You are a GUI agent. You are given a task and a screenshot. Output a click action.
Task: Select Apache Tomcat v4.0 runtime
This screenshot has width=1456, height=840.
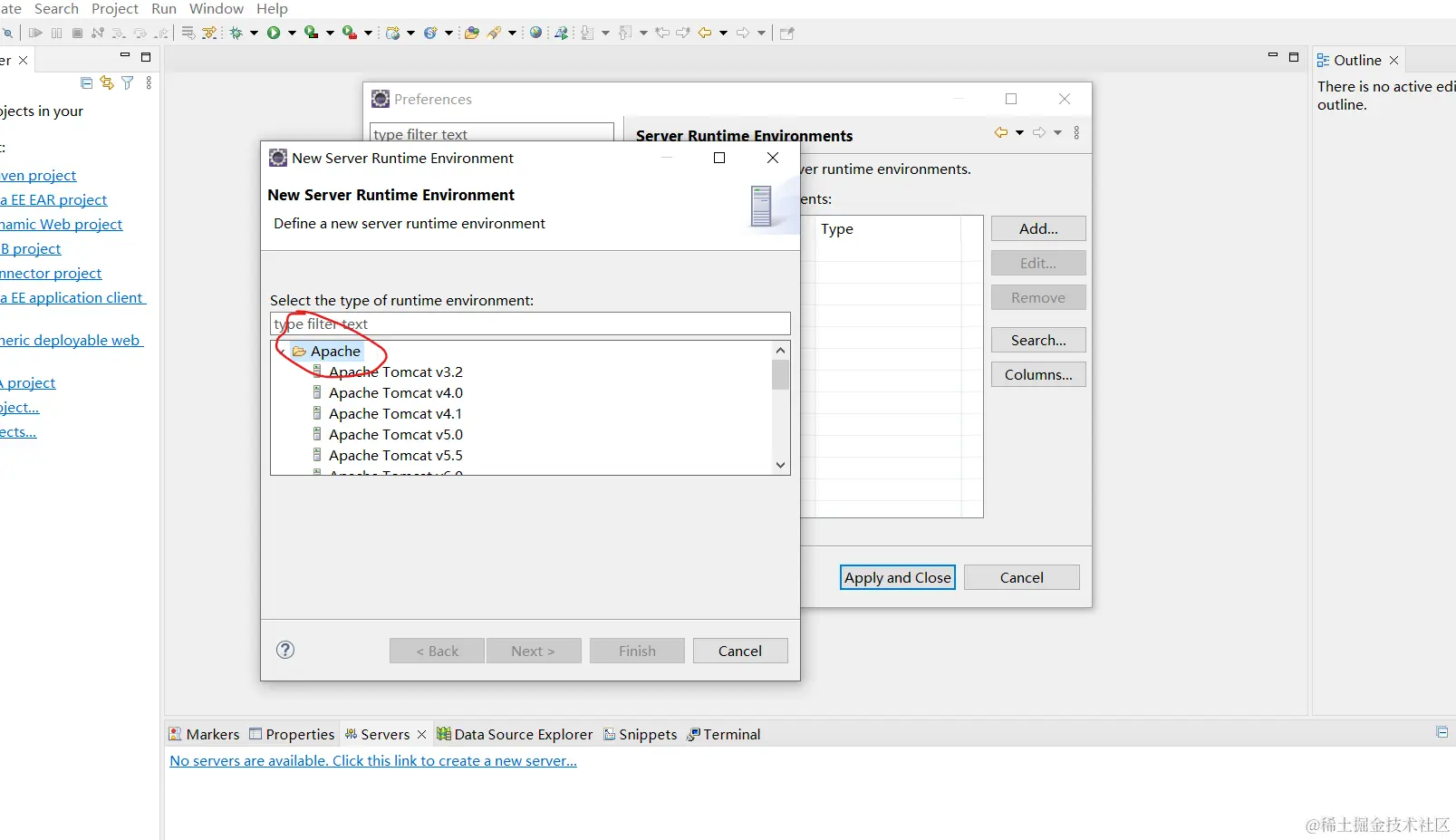tap(396, 392)
